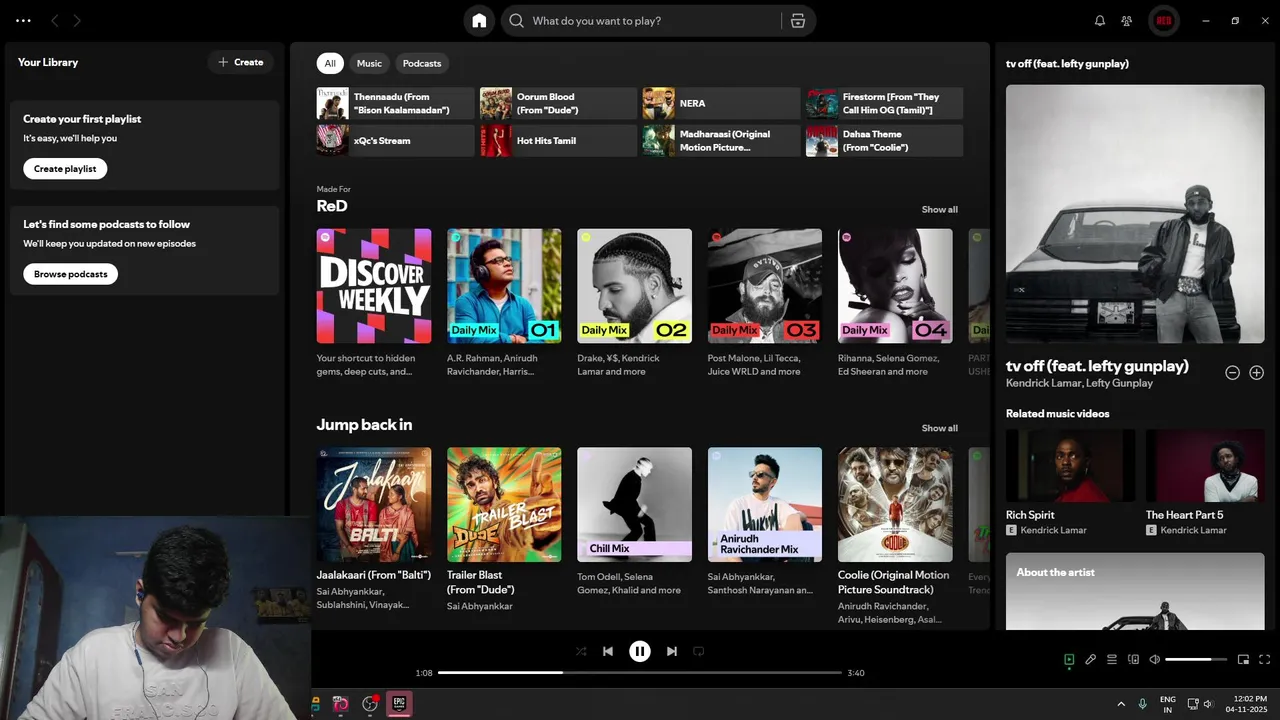Open the user profile avatar menu
The image size is (1280, 720).
coord(1164,21)
